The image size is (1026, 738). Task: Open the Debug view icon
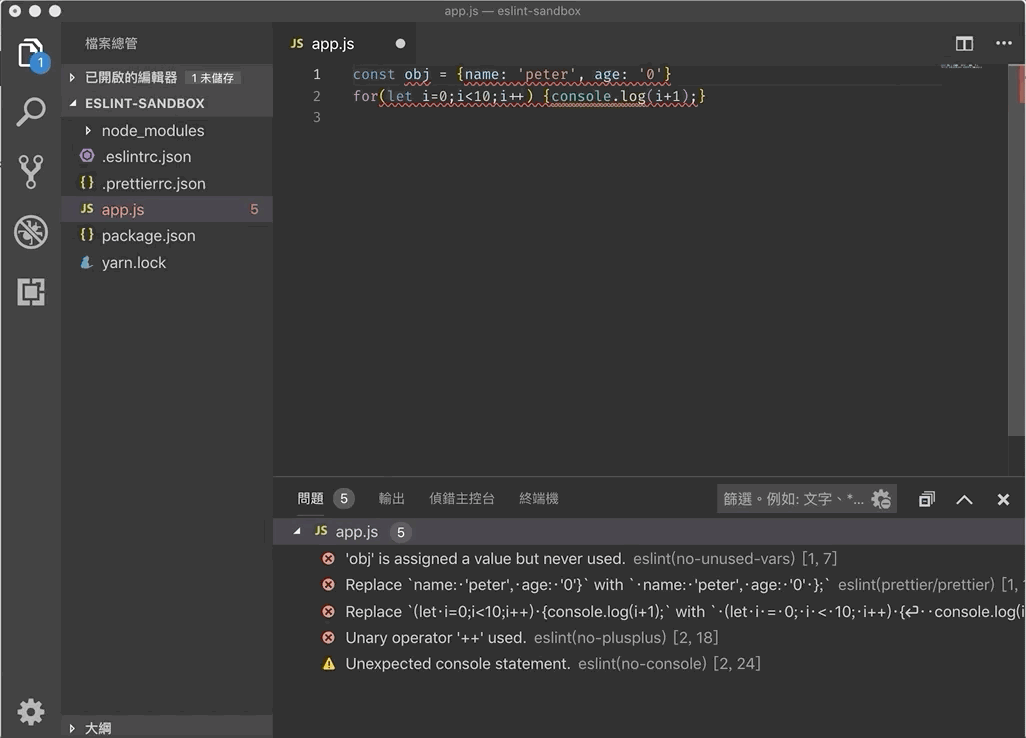pos(30,232)
